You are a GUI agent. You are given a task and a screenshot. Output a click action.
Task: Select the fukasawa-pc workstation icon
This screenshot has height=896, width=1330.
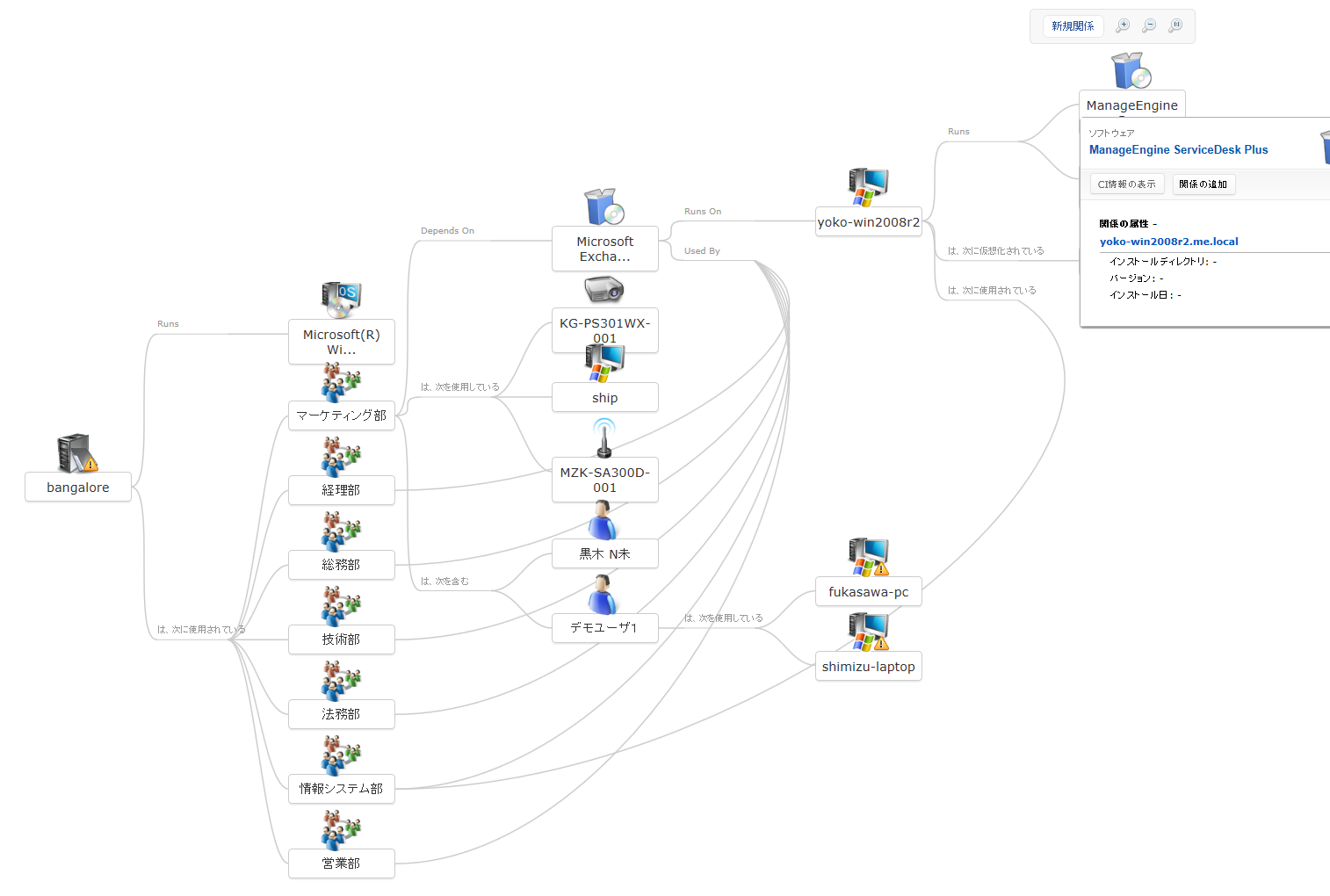click(868, 555)
